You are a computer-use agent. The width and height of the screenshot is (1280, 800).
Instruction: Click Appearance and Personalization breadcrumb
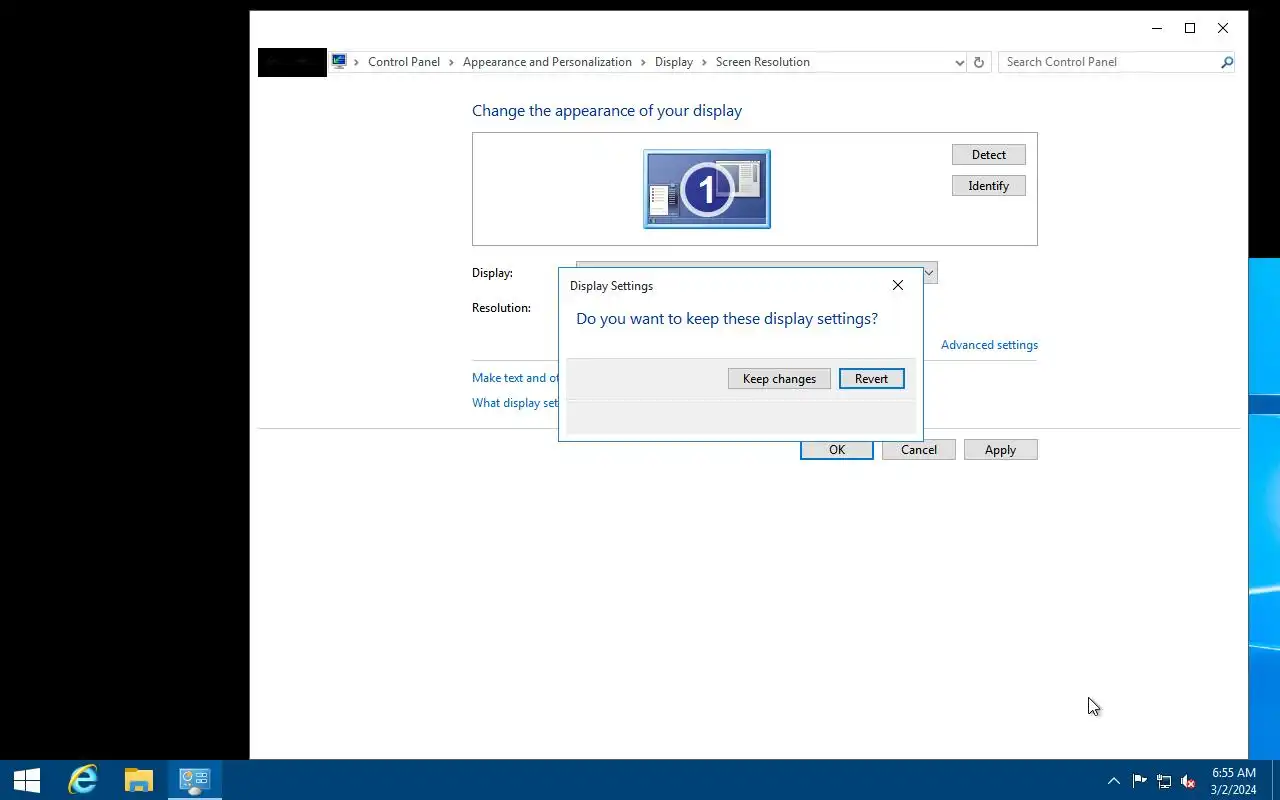point(547,62)
